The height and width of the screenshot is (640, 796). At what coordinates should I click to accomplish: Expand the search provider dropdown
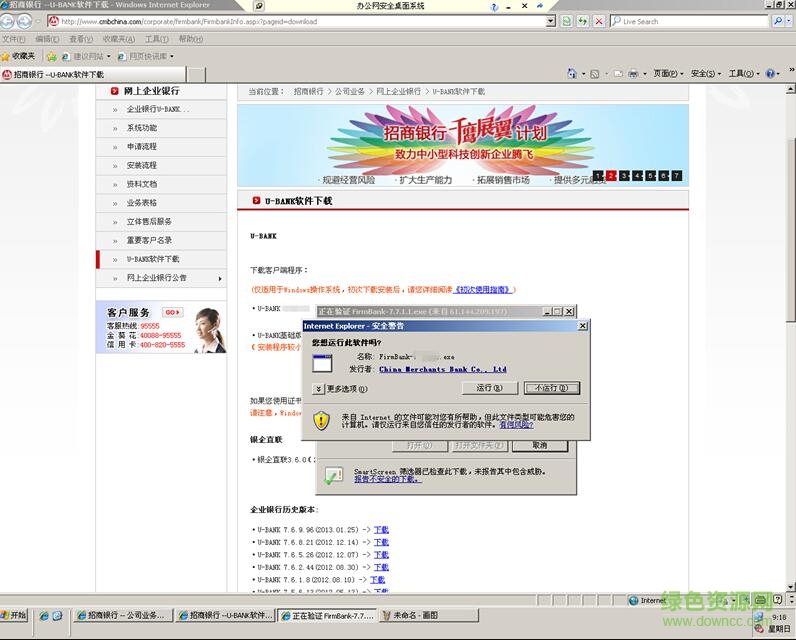789,21
